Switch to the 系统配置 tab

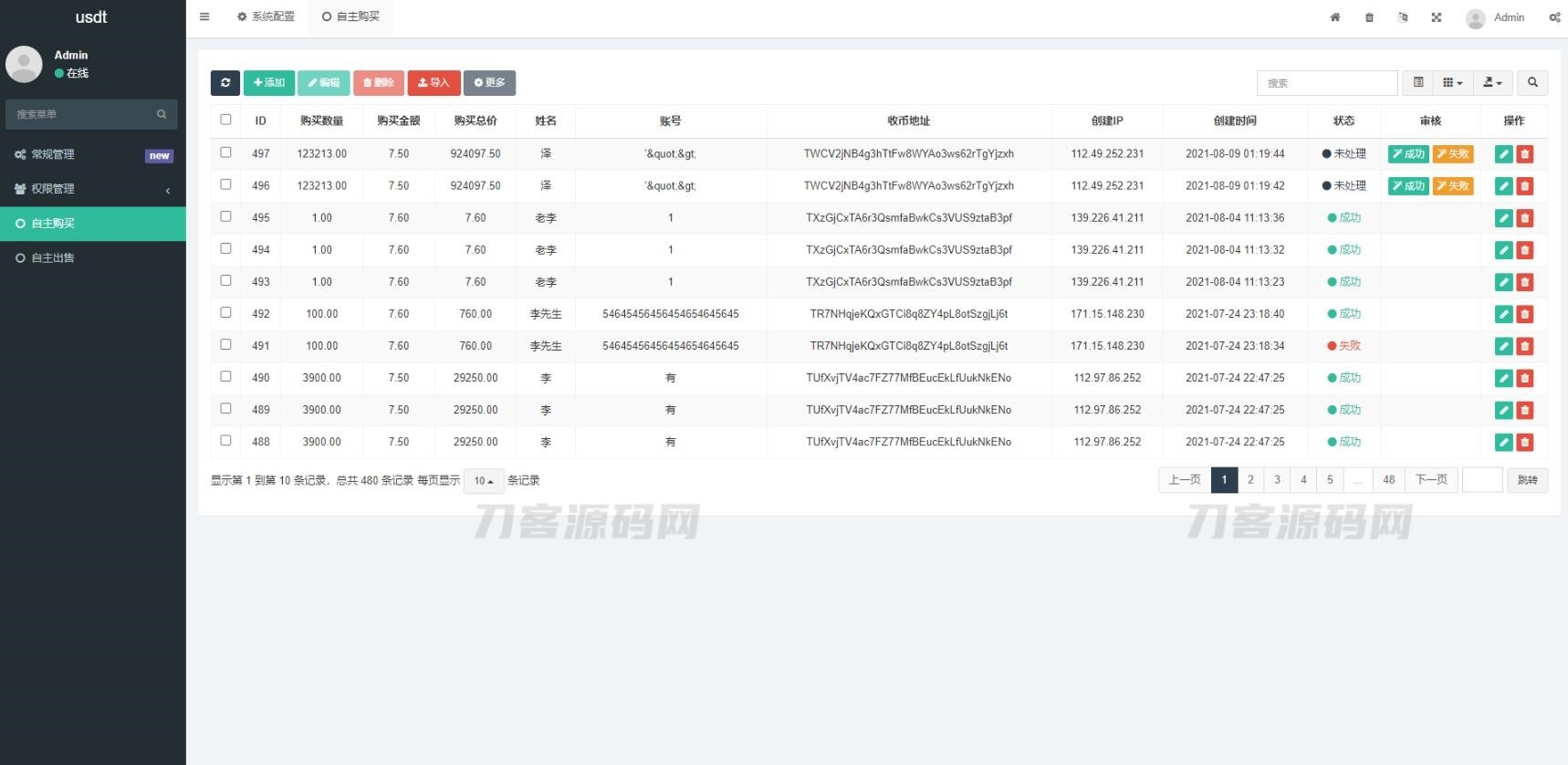[x=266, y=17]
